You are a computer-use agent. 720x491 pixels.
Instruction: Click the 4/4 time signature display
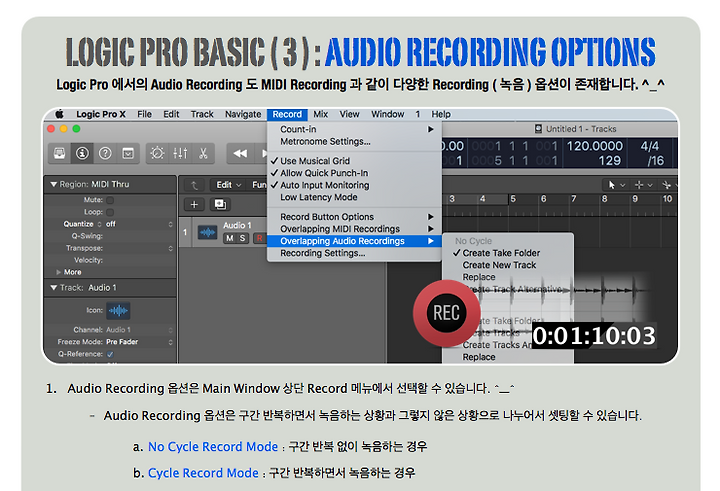[x=650, y=146]
